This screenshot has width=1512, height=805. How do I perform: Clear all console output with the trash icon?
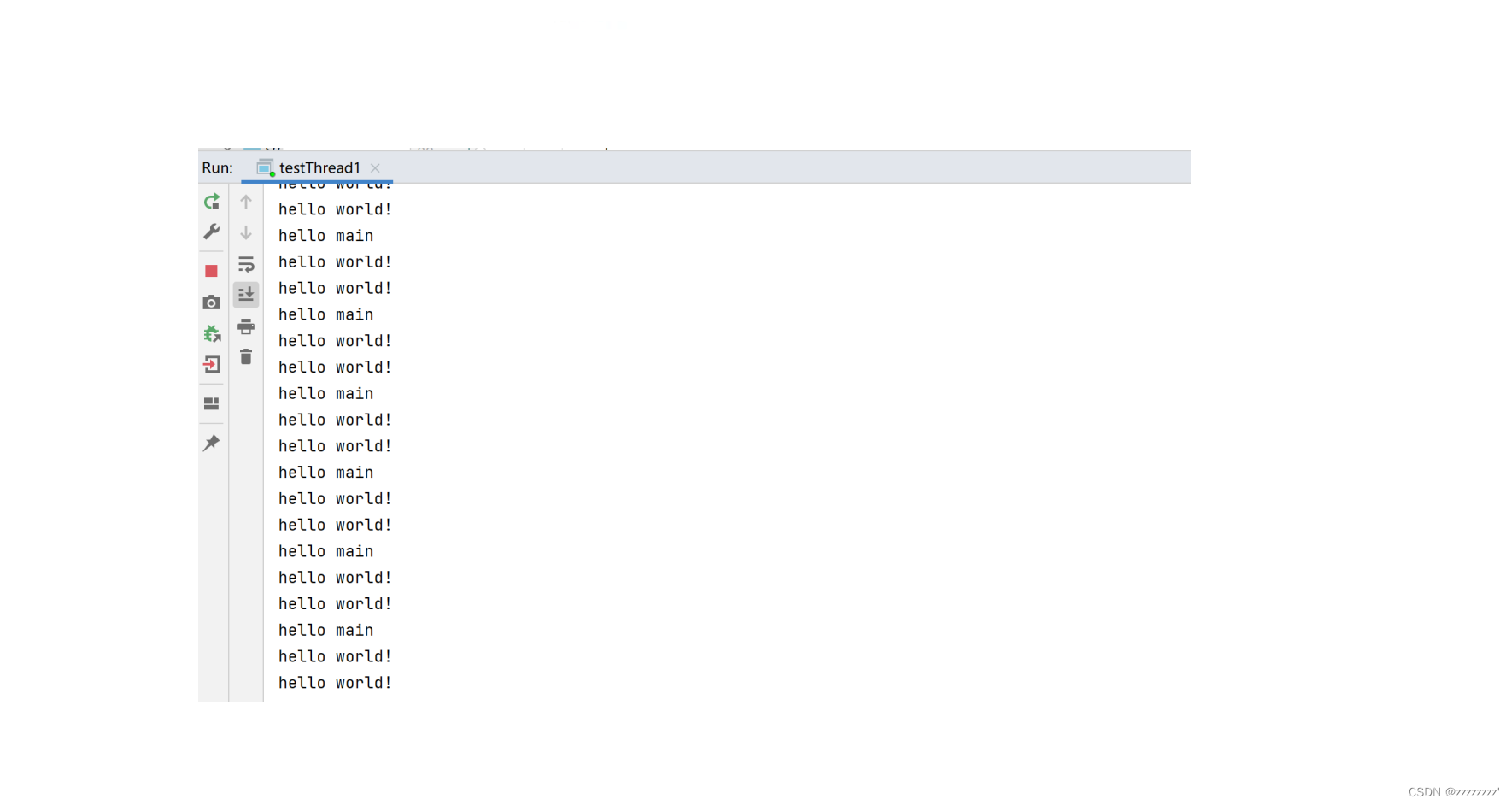point(246,357)
